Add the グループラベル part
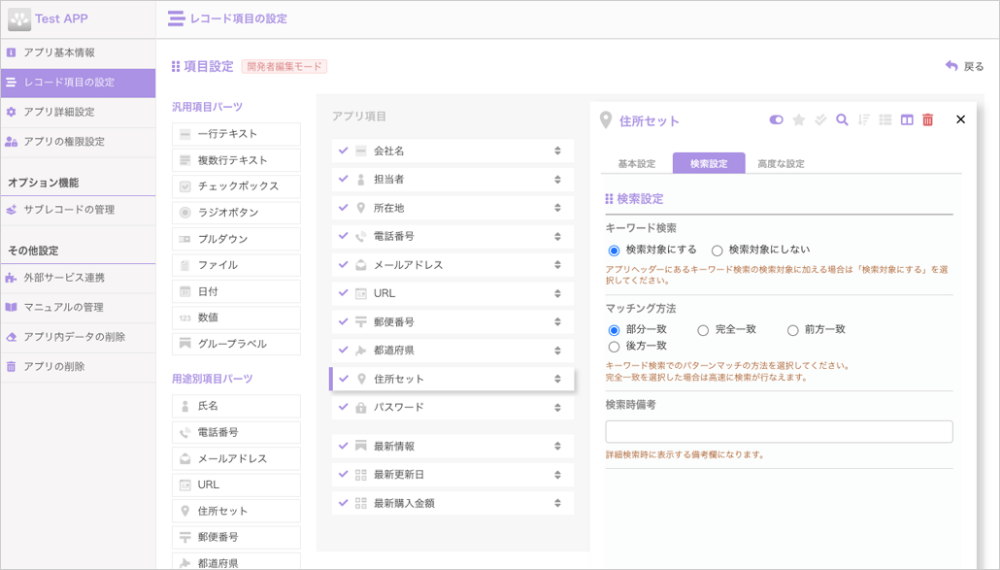The height and width of the screenshot is (570, 1000). (236, 344)
